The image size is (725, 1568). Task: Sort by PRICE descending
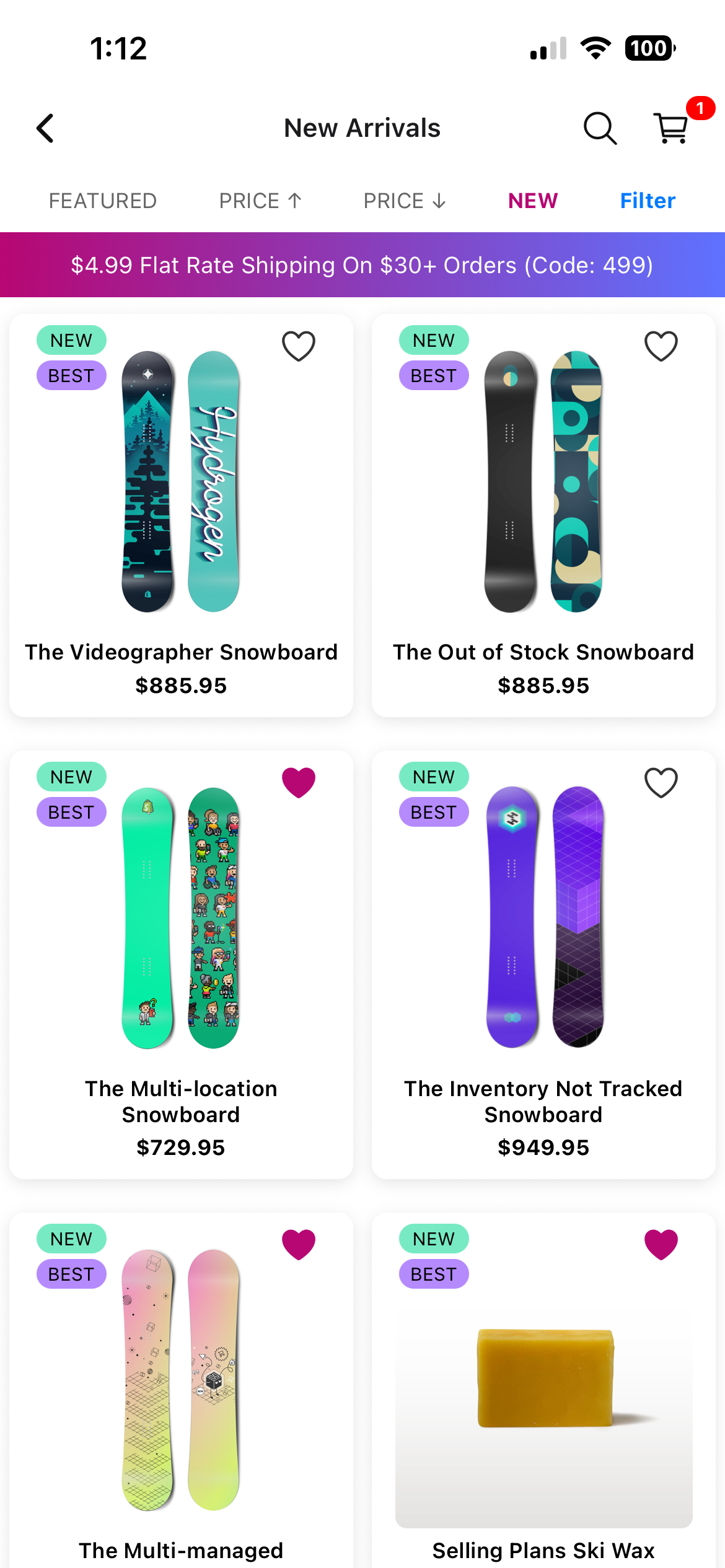(x=405, y=201)
